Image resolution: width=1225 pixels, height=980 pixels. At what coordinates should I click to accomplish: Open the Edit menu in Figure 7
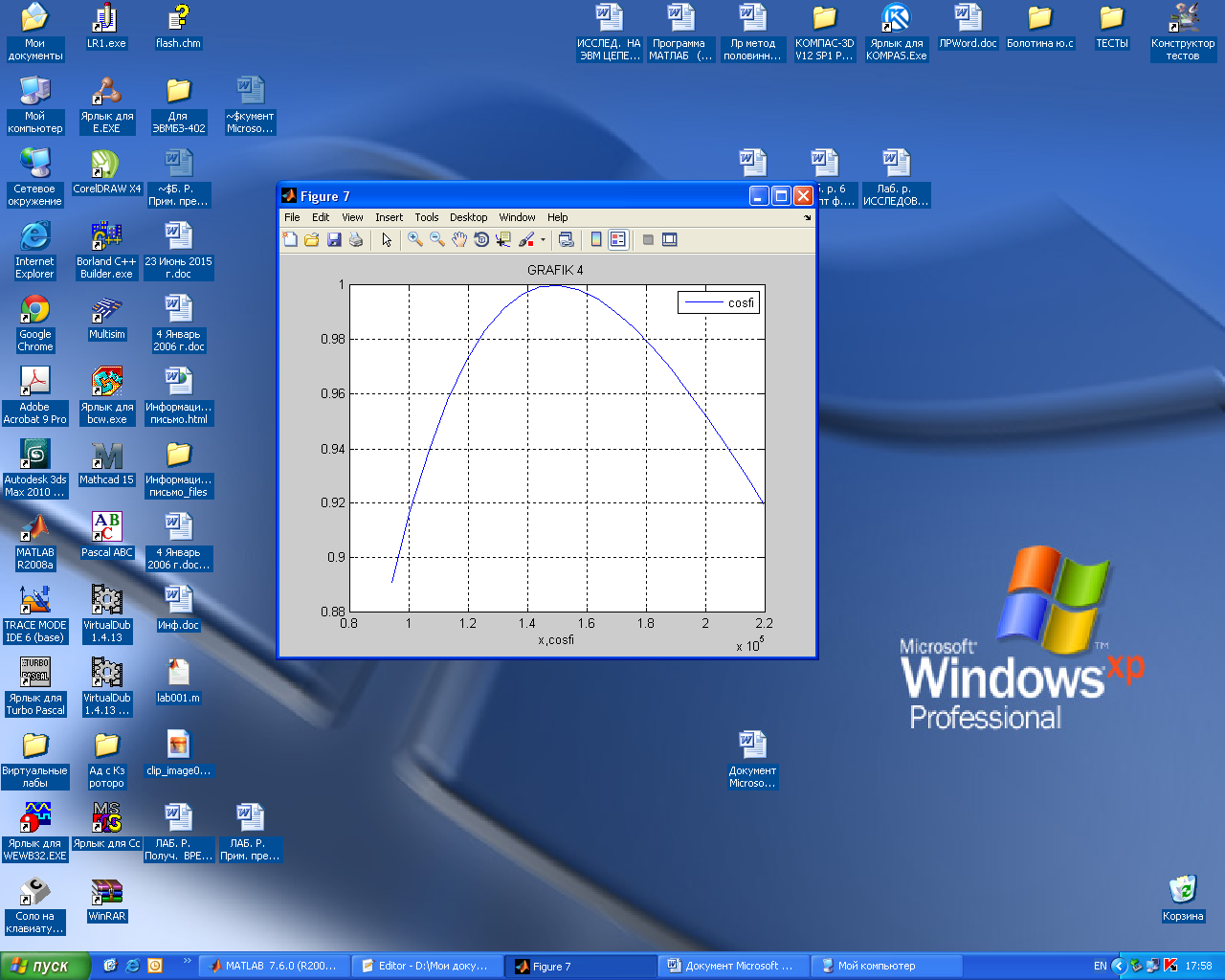click(321, 217)
